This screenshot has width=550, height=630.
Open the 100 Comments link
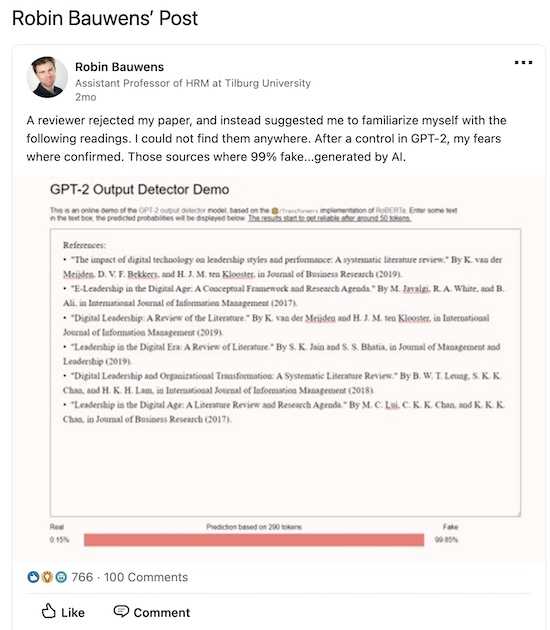click(x=146, y=577)
